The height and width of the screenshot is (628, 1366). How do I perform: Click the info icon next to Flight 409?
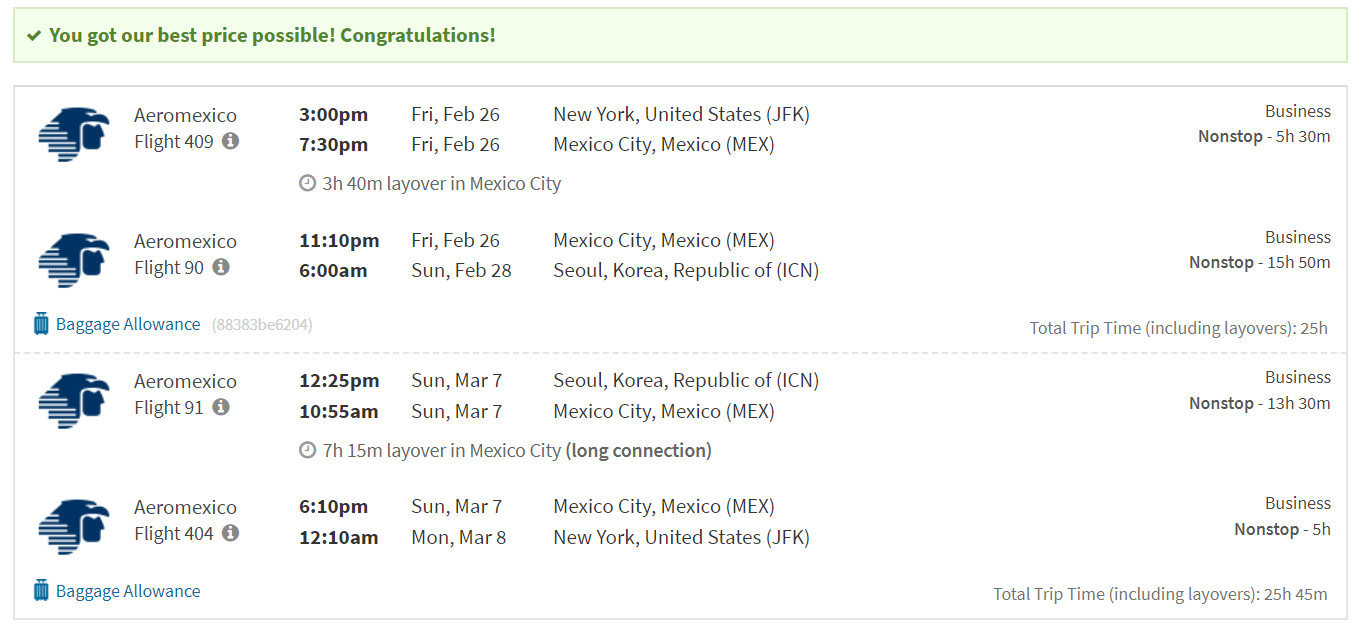230,141
